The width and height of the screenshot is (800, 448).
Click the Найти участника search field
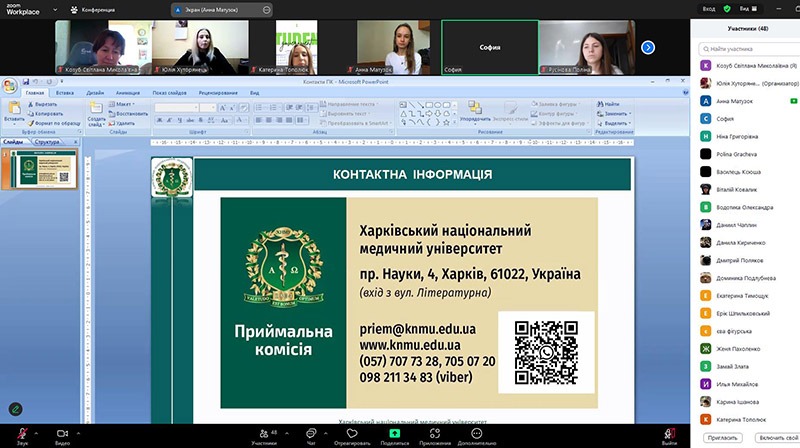pyautogui.click(x=746, y=47)
